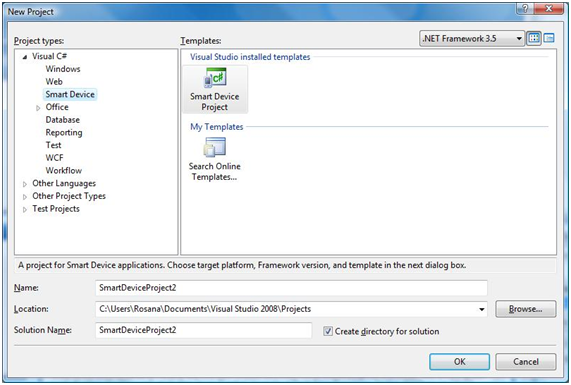571x385 pixels.
Task: Collapse the Visual C# tree node
Action: 25,57
